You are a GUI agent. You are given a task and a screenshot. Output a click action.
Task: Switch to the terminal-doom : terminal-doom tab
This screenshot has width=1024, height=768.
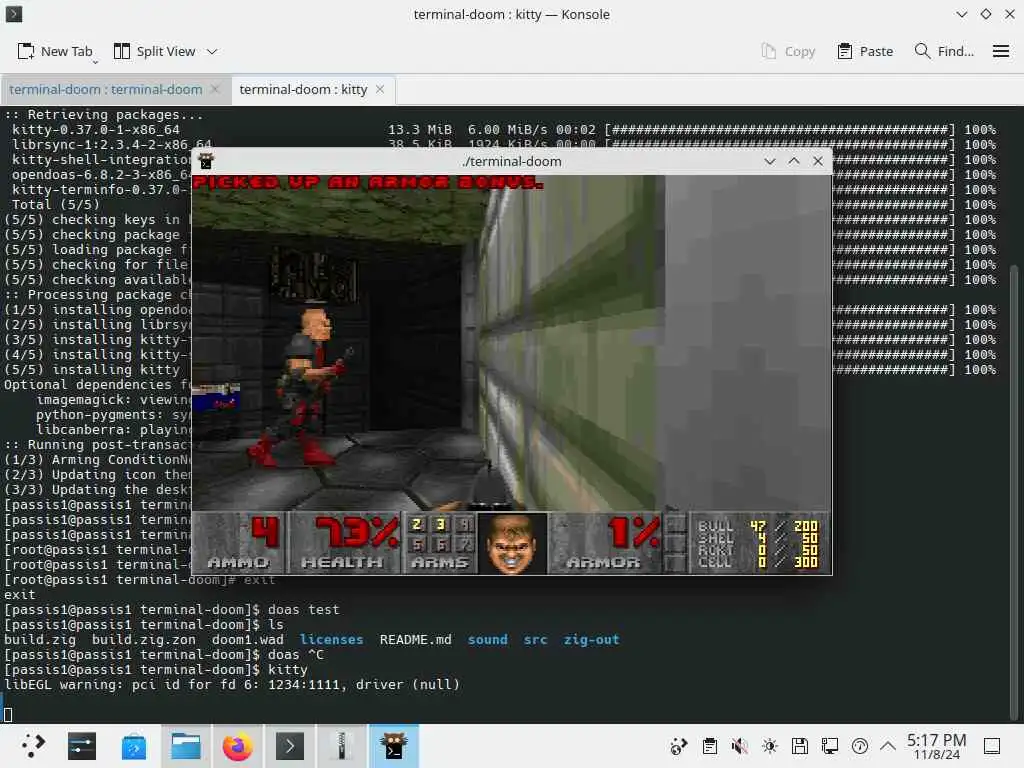(106, 89)
